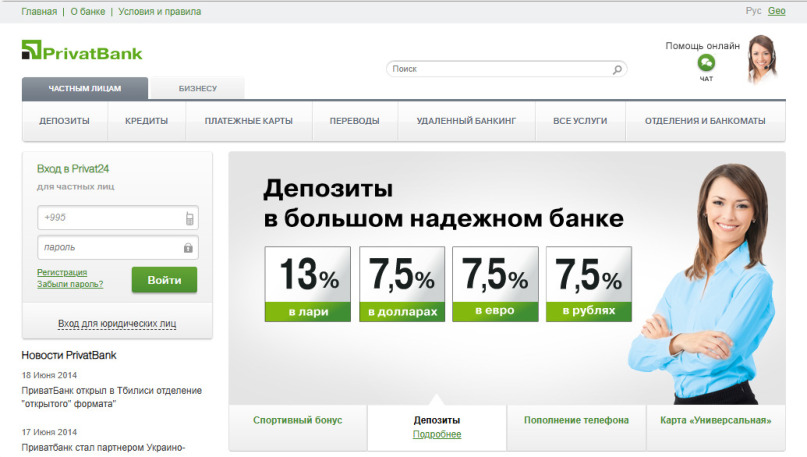The width and height of the screenshot is (807, 457).
Task: Open the О банке link
Action: click(x=87, y=11)
